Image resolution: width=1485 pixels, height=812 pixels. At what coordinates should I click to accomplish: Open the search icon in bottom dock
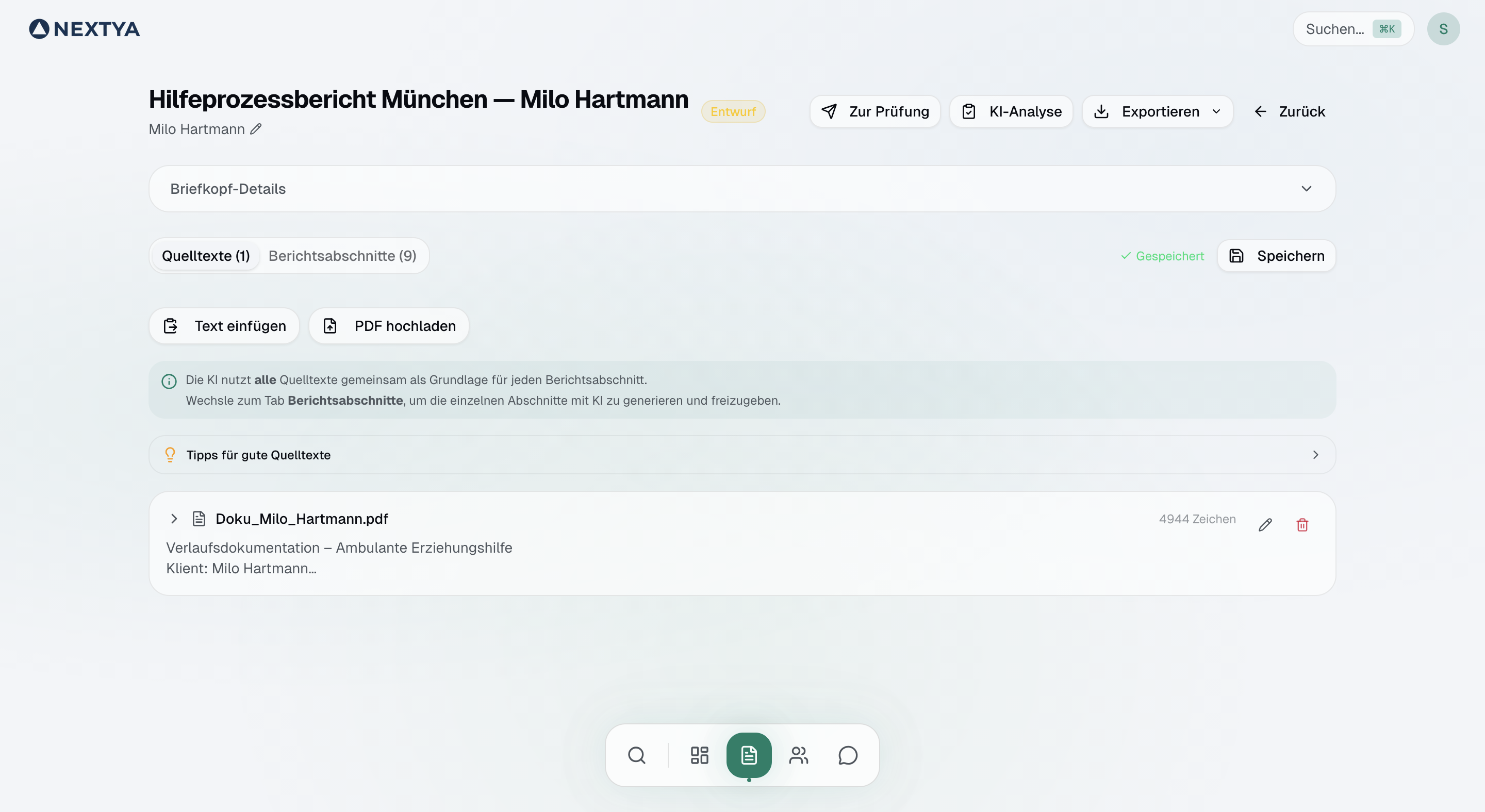(x=636, y=755)
